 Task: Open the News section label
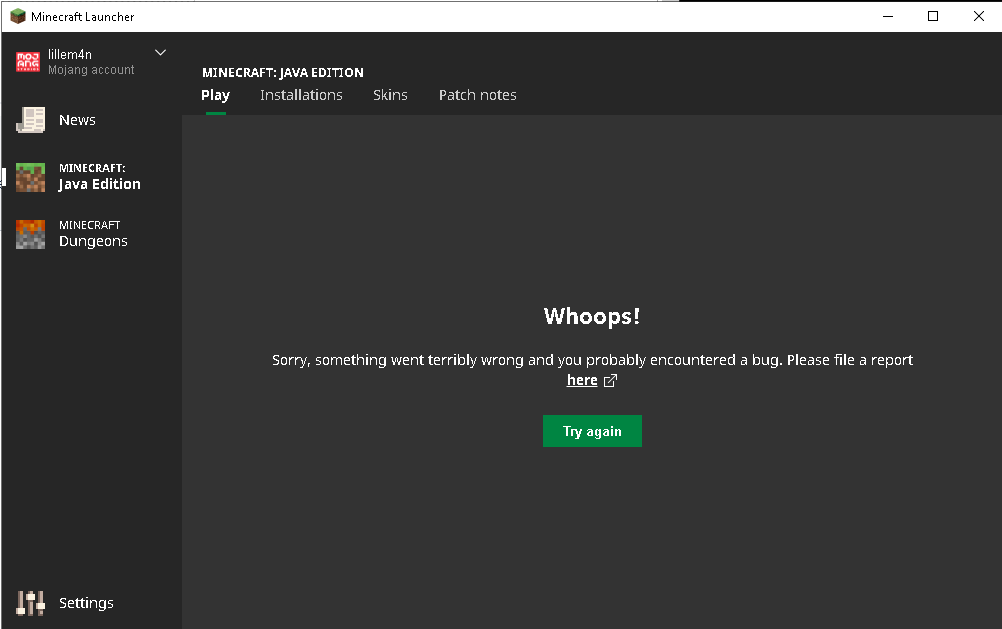pyautogui.click(x=77, y=120)
